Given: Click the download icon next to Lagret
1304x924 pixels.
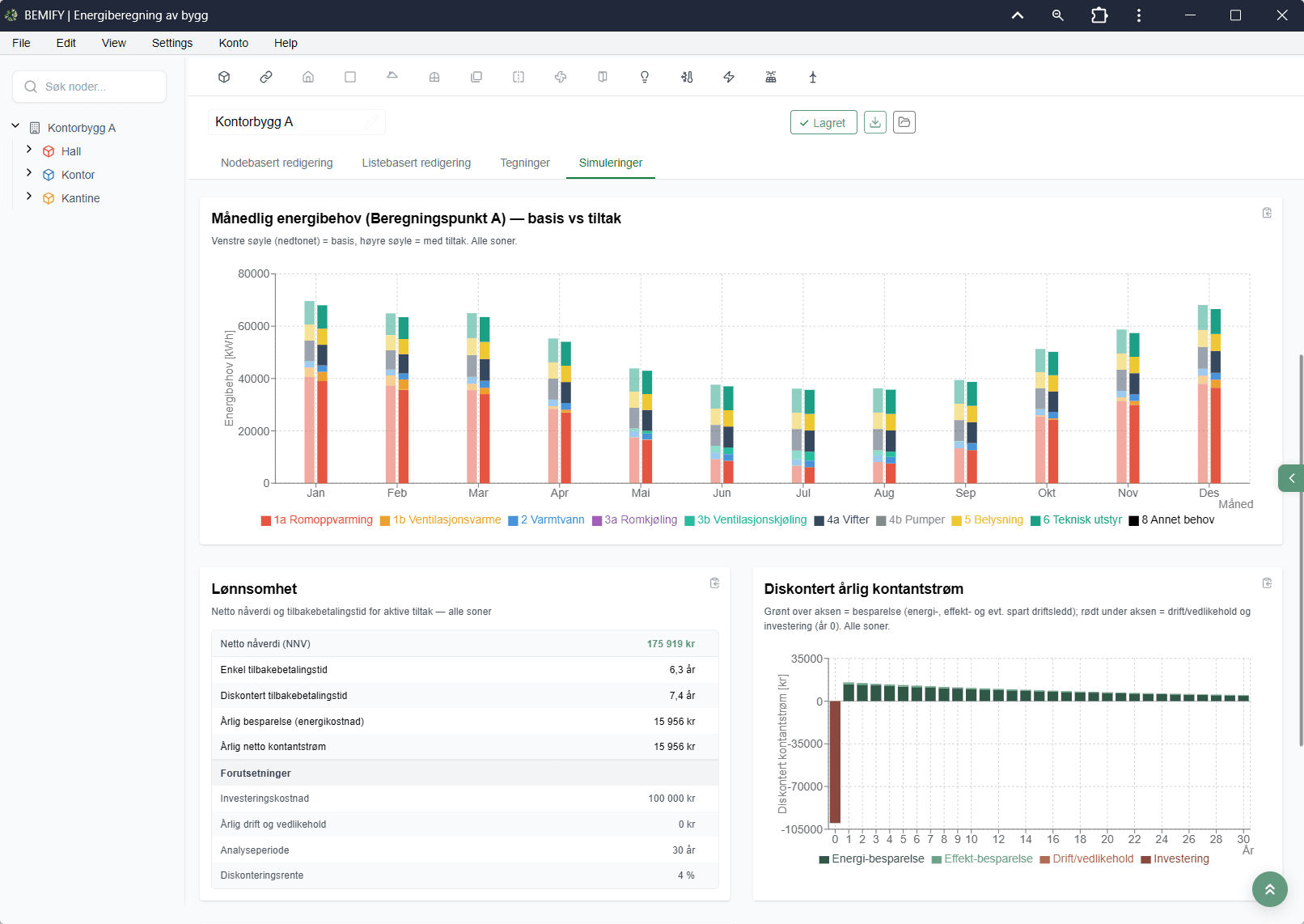Looking at the screenshot, I should (875, 122).
